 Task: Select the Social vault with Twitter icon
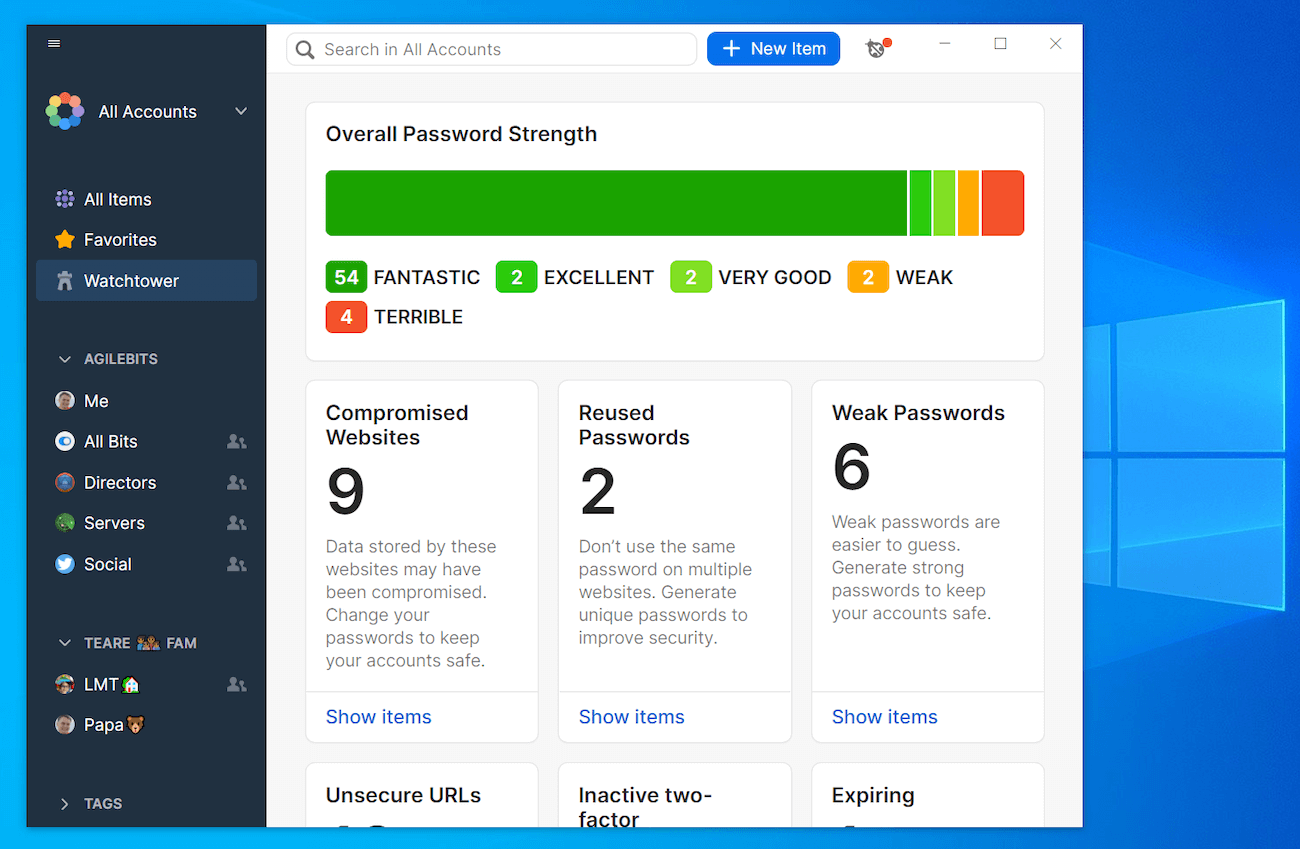pos(104,563)
